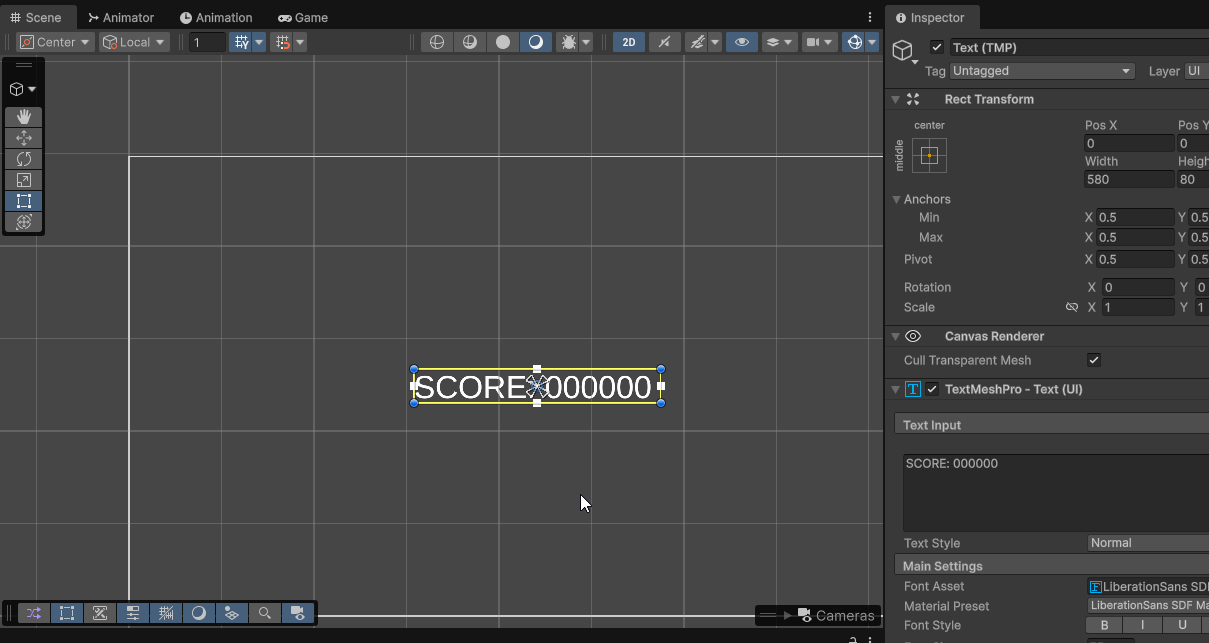Open the Text Style Normal dropdown
Screen dimensions: 1209x643
[1148, 543]
